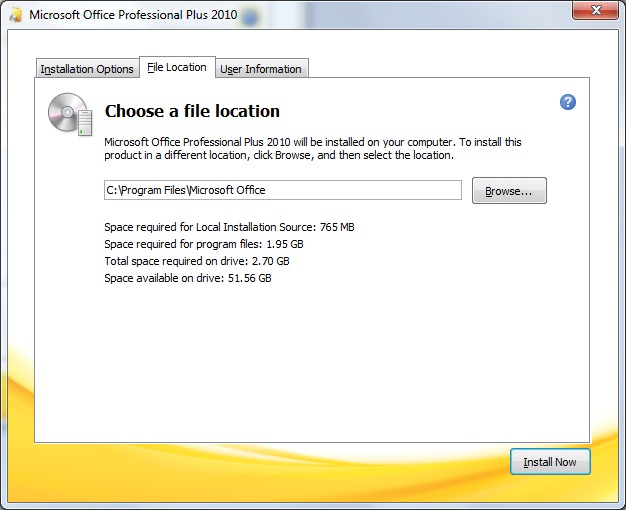
Task: Click the 'Choose a file location' heading
Action: pos(192,111)
